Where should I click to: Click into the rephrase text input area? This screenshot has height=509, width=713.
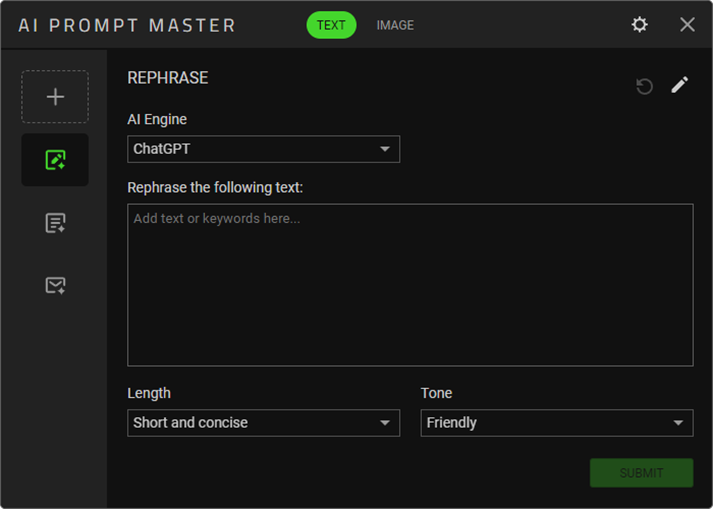point(410,285)
